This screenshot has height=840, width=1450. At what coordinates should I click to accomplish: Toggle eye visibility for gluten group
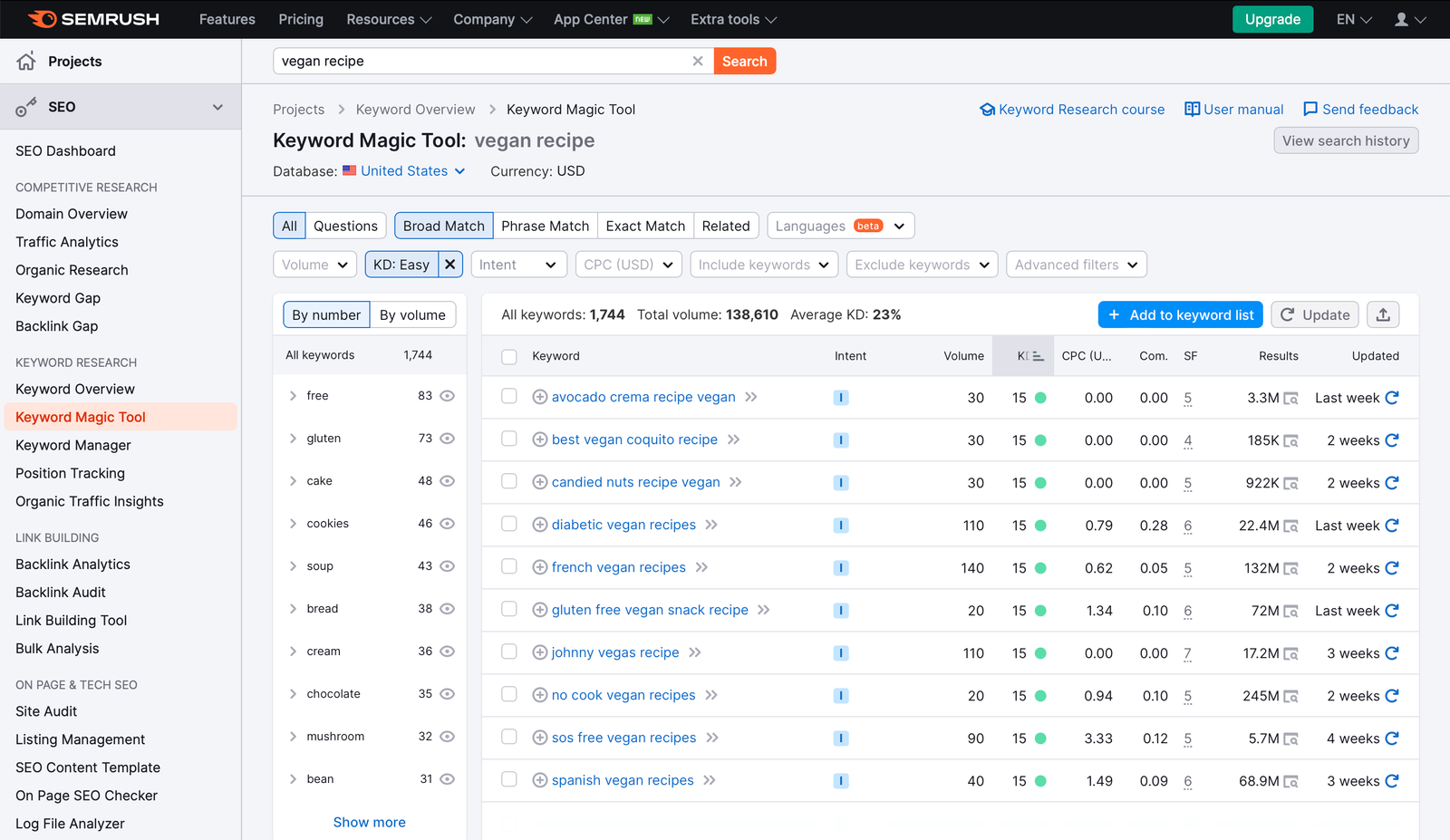pyautogui.click(x=447, y=439)
